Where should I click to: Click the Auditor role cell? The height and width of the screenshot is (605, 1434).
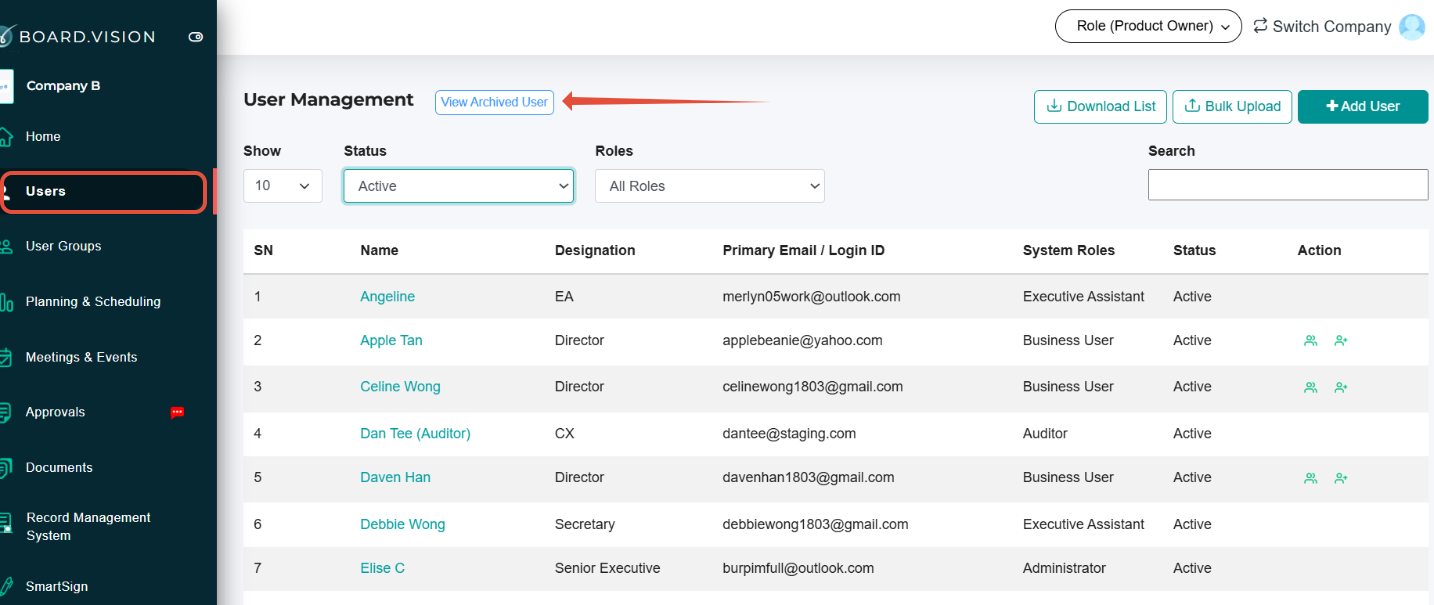pyautogui.click(x=1045, y=434)
